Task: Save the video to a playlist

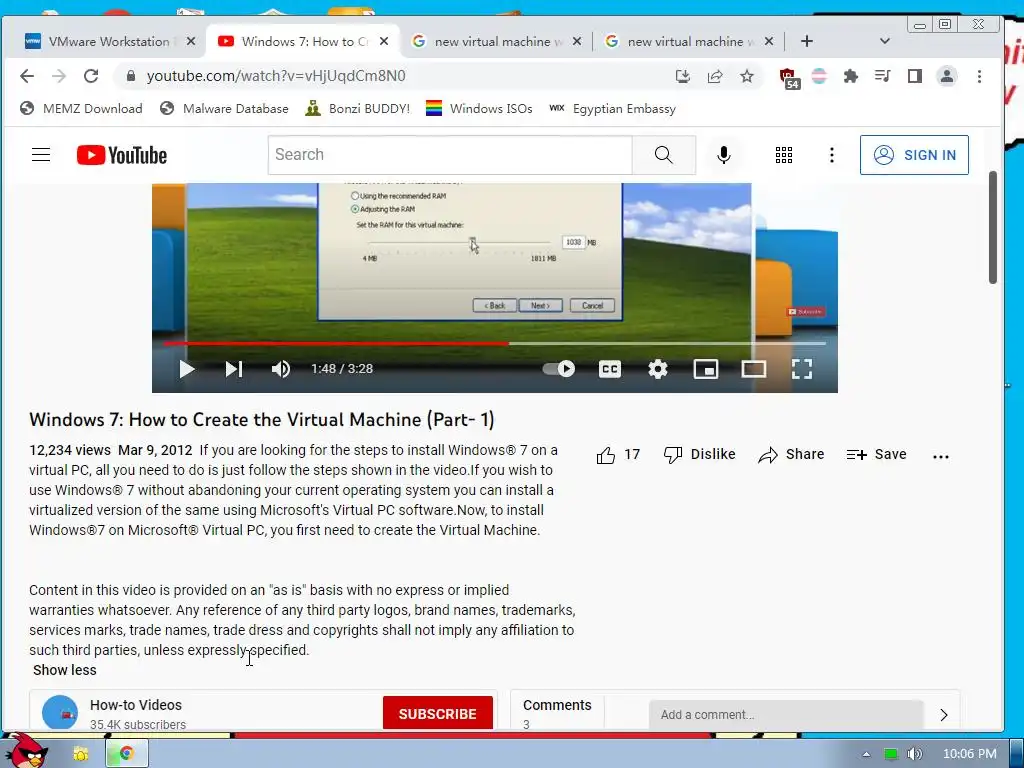Action: click(876, 455)
